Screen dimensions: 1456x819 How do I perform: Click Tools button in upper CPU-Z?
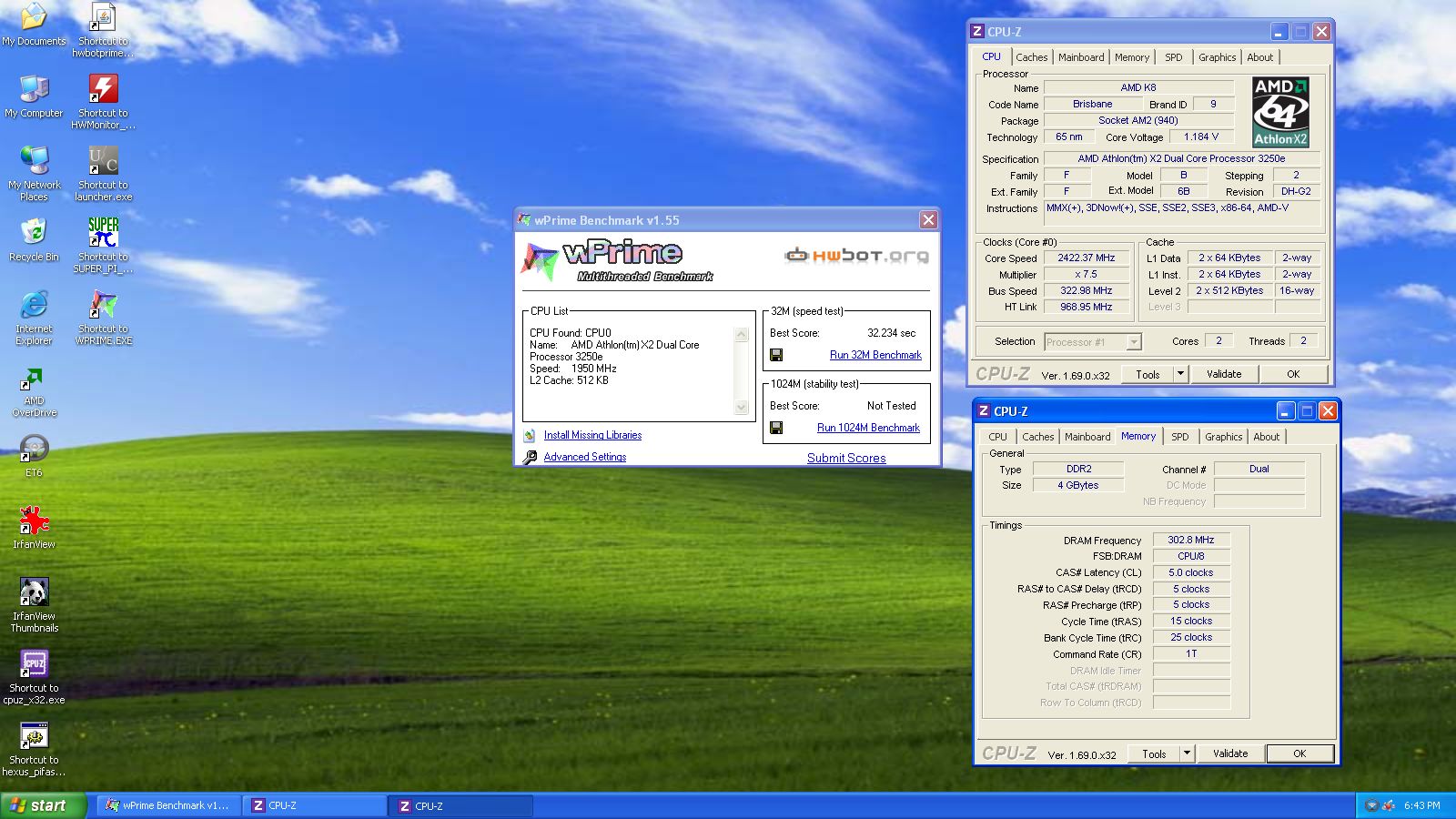[1148, 374]
